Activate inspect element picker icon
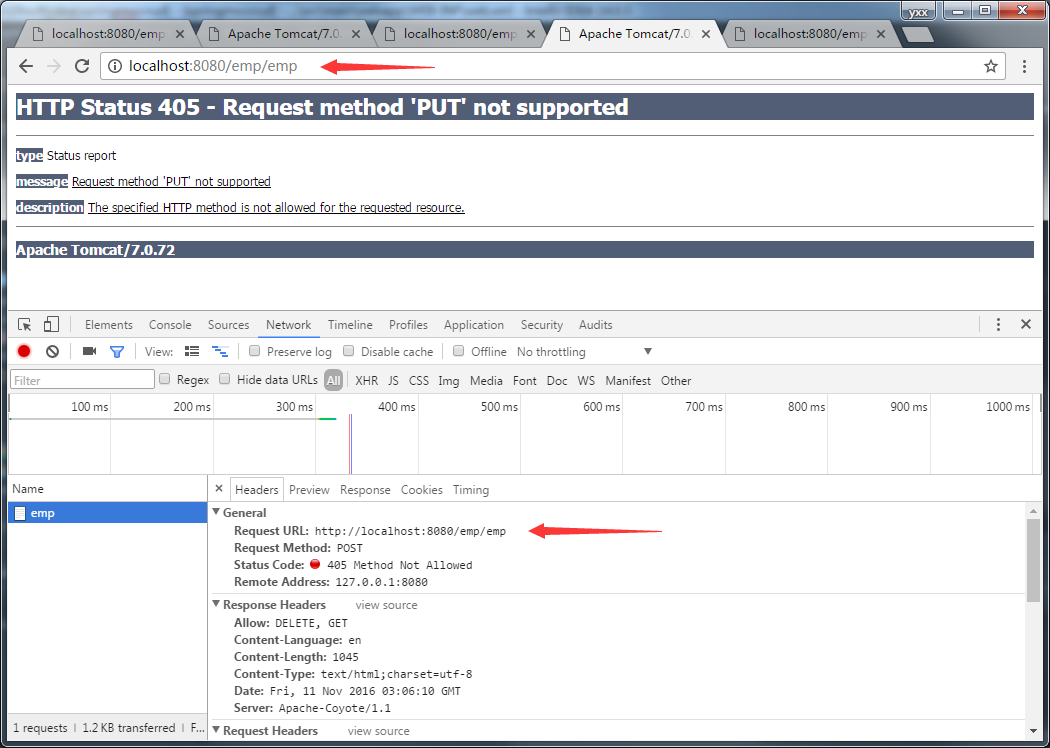Image resolution: width=1050 pixels, height=748 pixels. coord(25,325)
